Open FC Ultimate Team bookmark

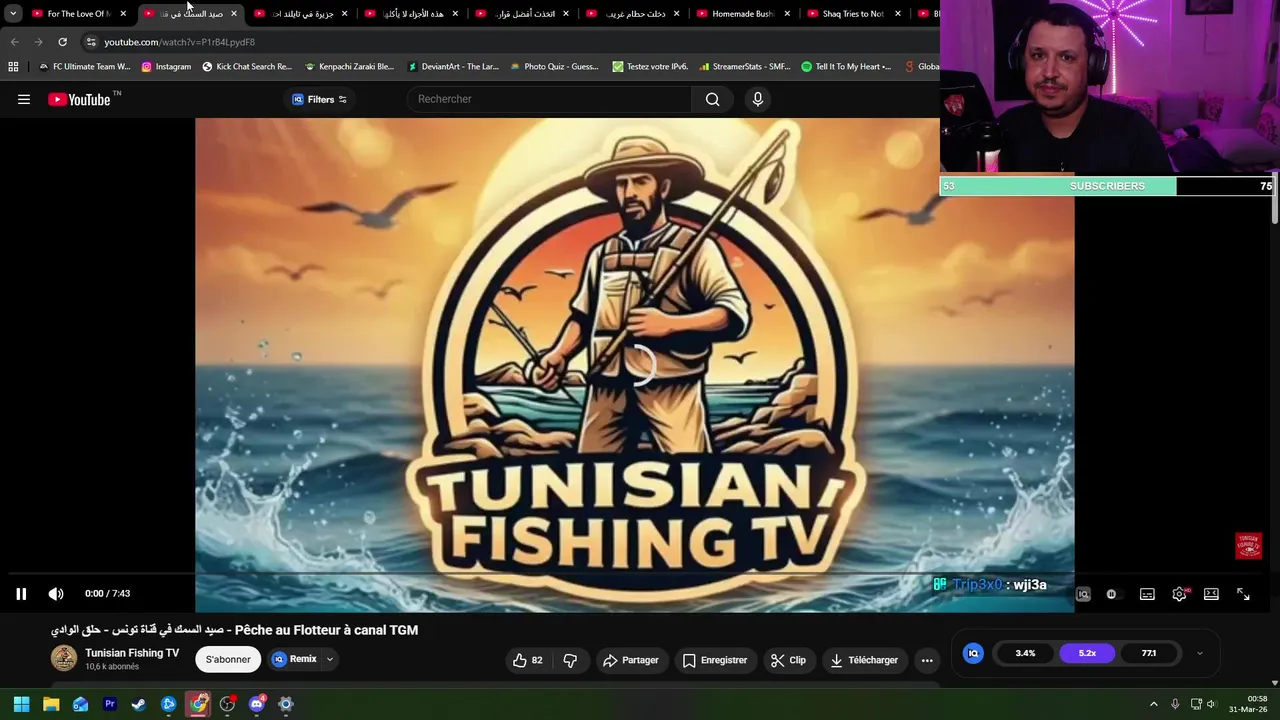point(85,67)
